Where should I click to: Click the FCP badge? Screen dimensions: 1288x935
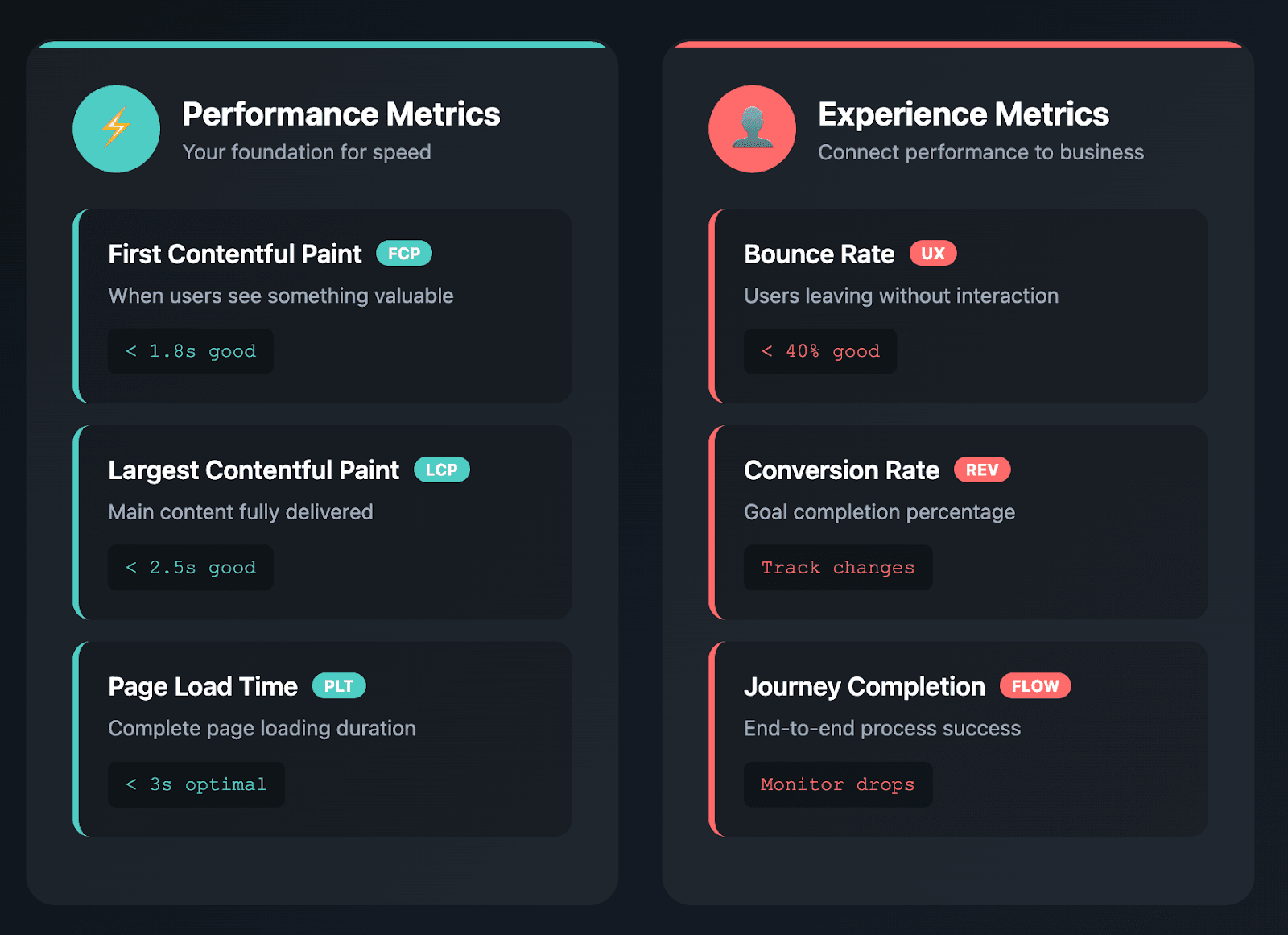[404, 254]
